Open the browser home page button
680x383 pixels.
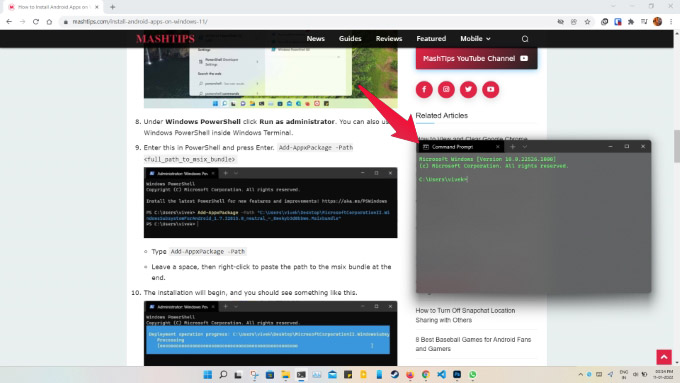coord(49,21)
